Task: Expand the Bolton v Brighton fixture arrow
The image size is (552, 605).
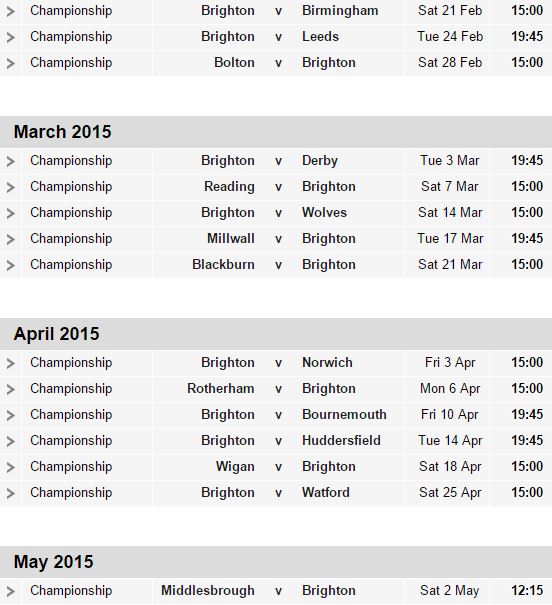Action: [11, 63]
